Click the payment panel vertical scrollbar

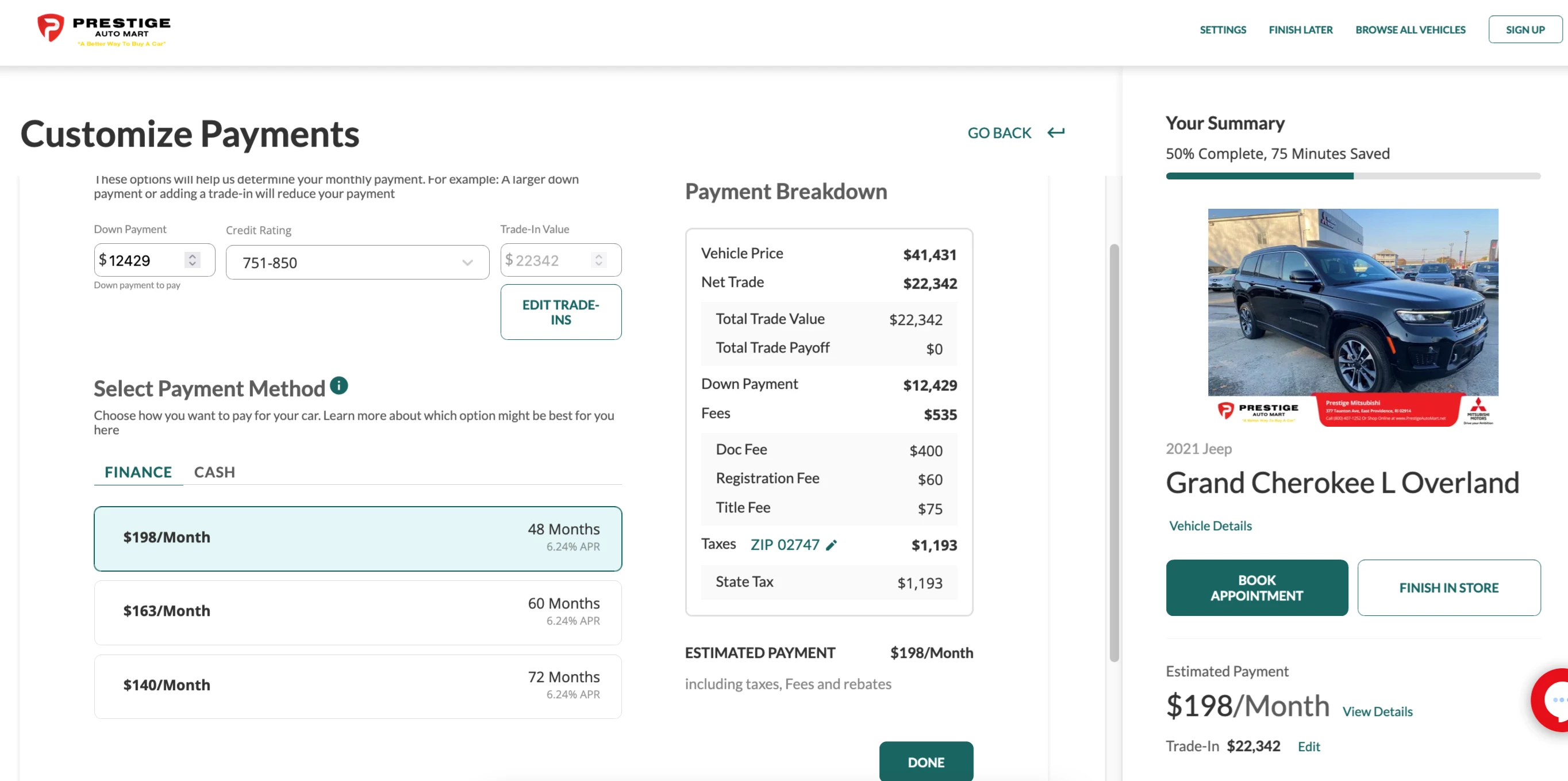click(x=1114, y=452)
